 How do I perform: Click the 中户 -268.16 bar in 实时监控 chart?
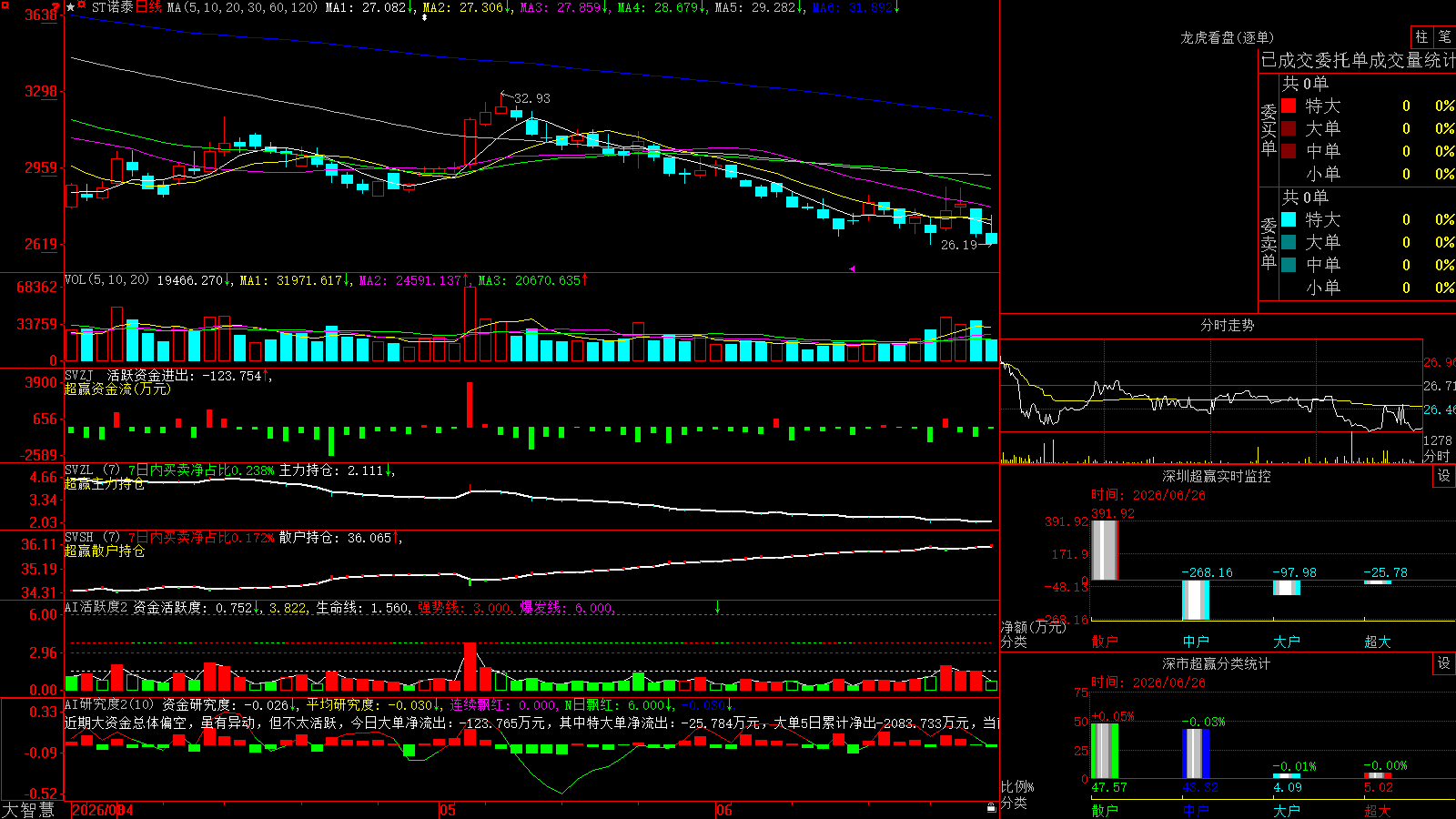[1196, 600]
